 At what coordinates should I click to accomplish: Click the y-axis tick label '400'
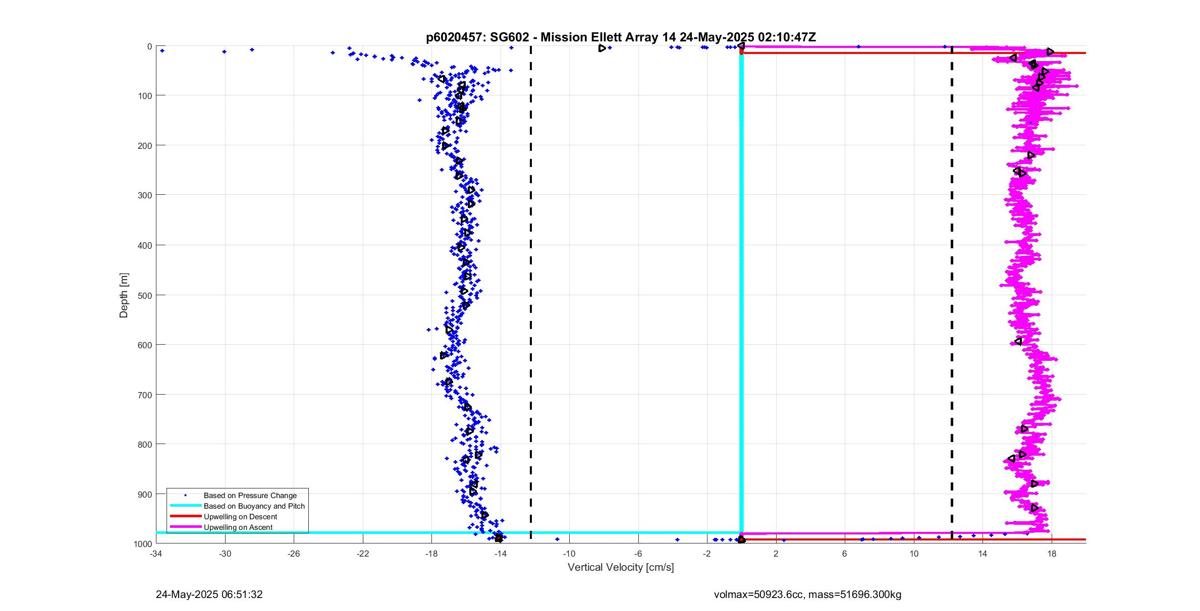144,245
